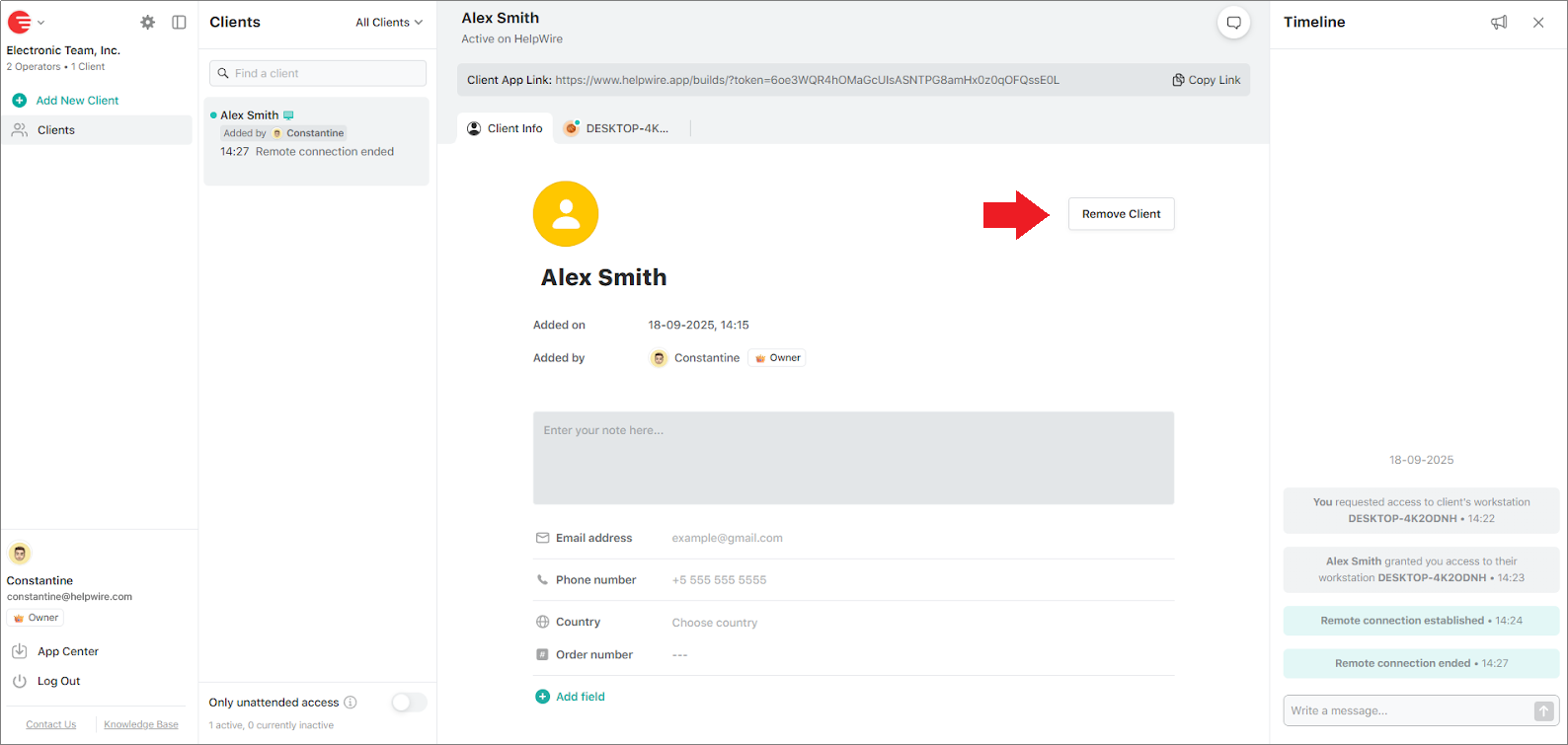The image size is (1568, 745).
Task: Open the All Clients filter dropdown
Action: [x=389, y=22]
